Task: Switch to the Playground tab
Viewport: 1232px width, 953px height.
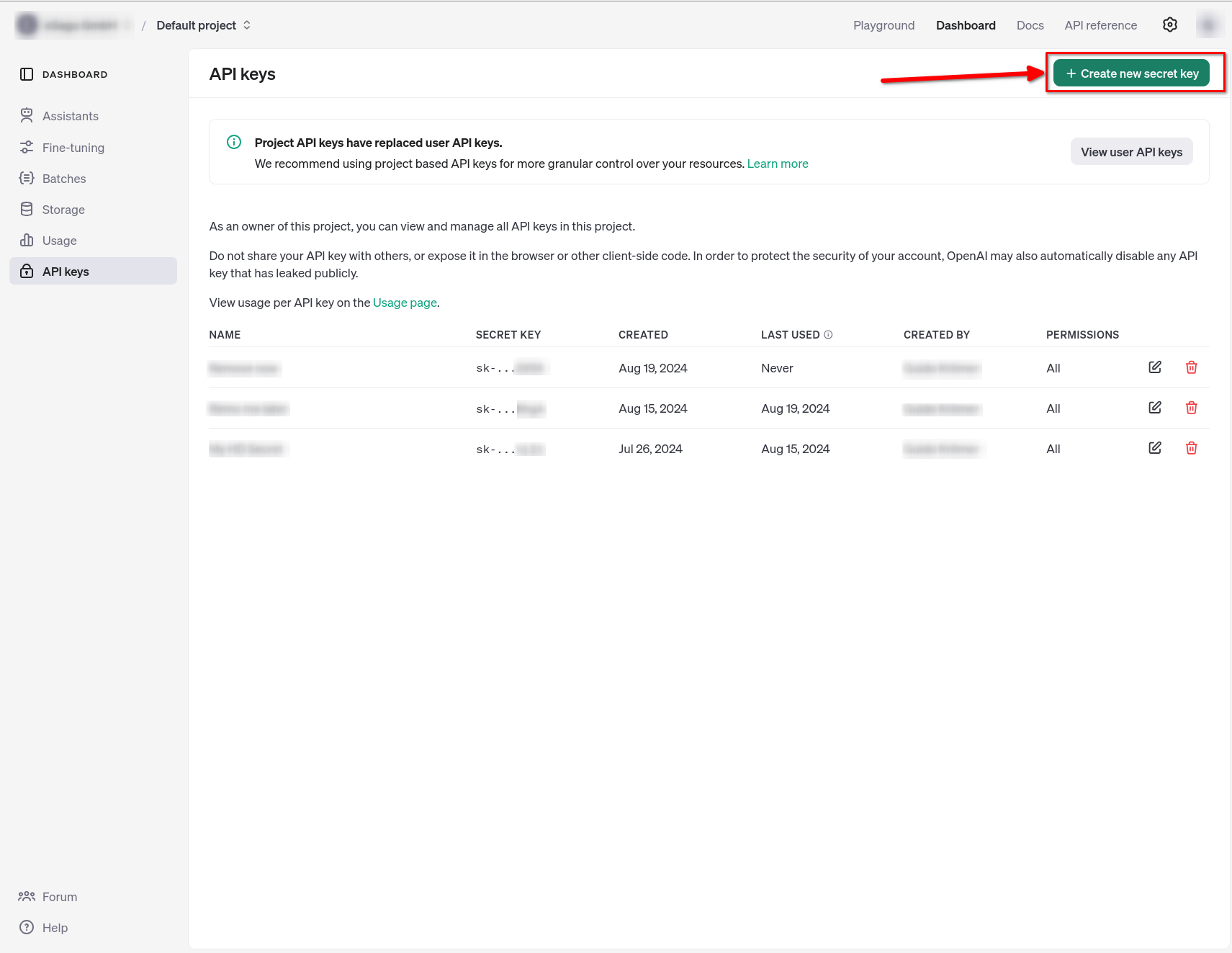Action: point(883,25)
